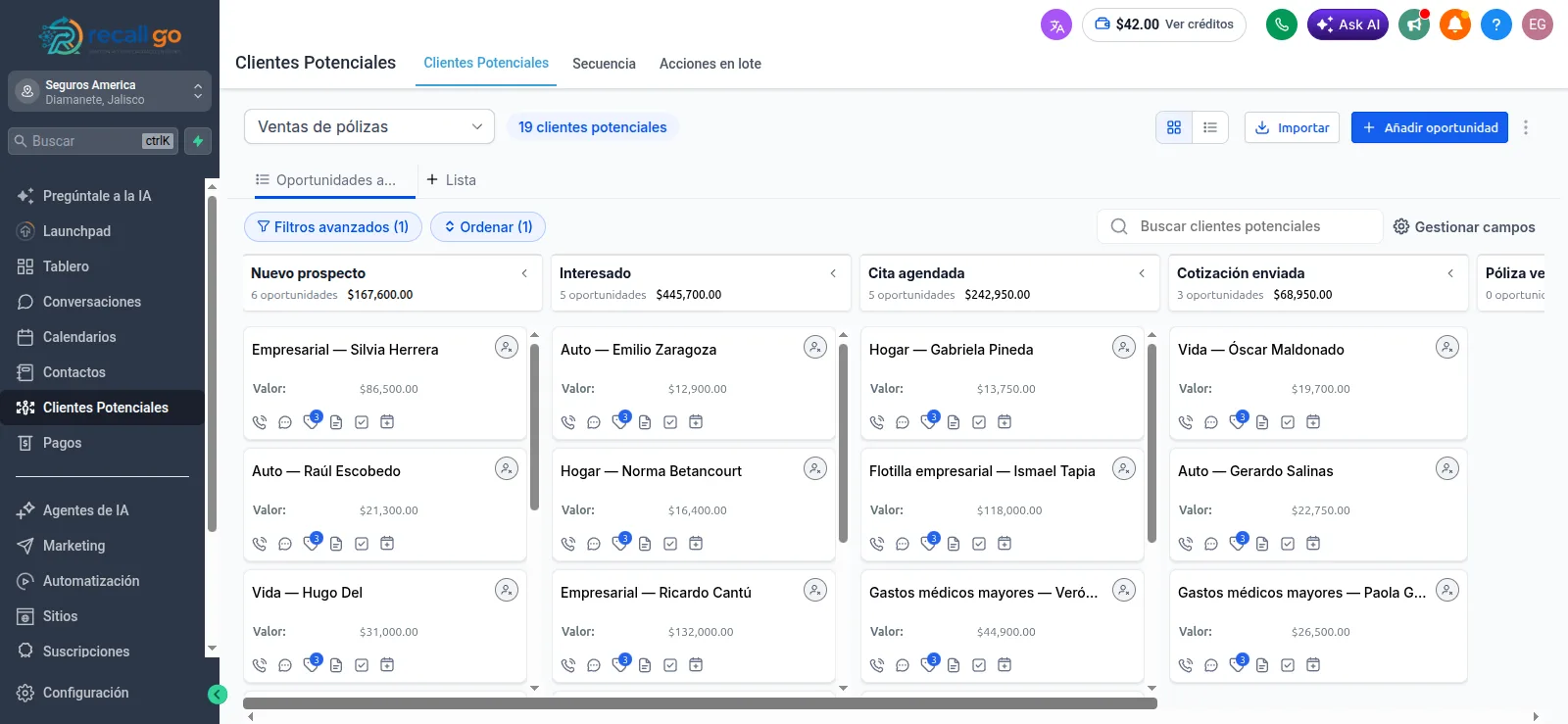
Task: Click Ver créditos link
Action: [1200, 24]
